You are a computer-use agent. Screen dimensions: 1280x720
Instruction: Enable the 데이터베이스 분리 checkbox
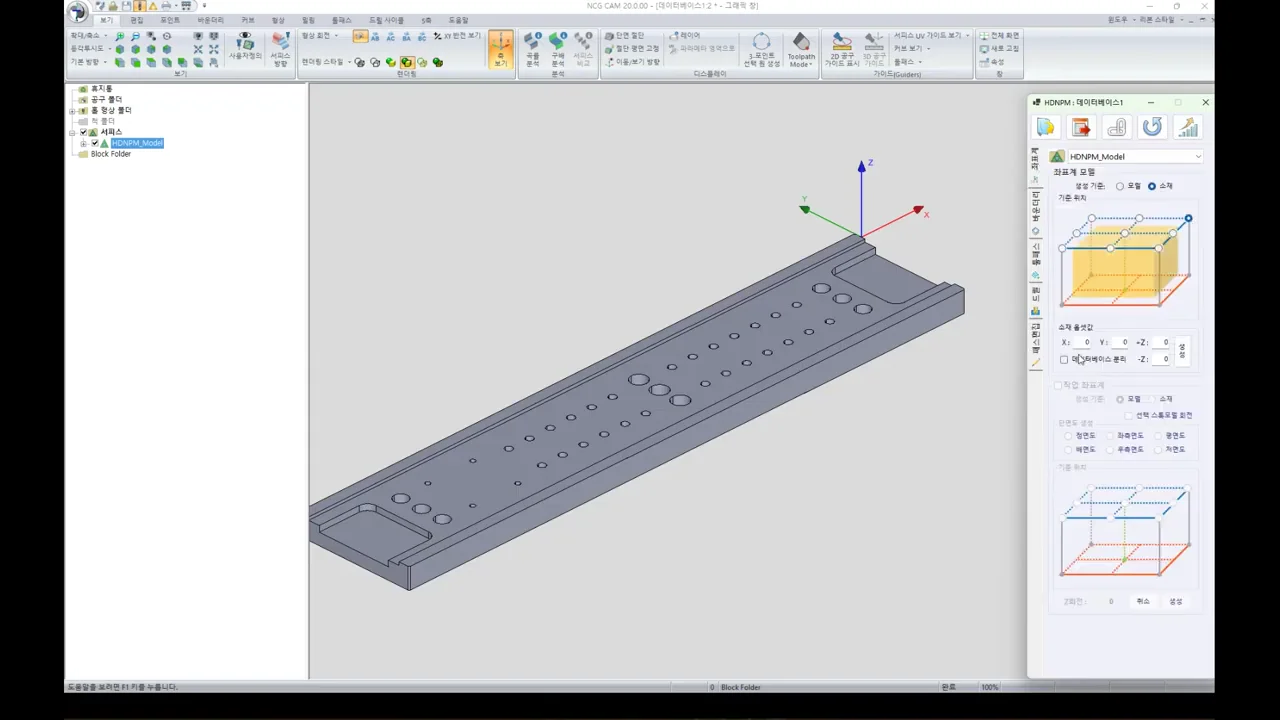(1064, 359)
